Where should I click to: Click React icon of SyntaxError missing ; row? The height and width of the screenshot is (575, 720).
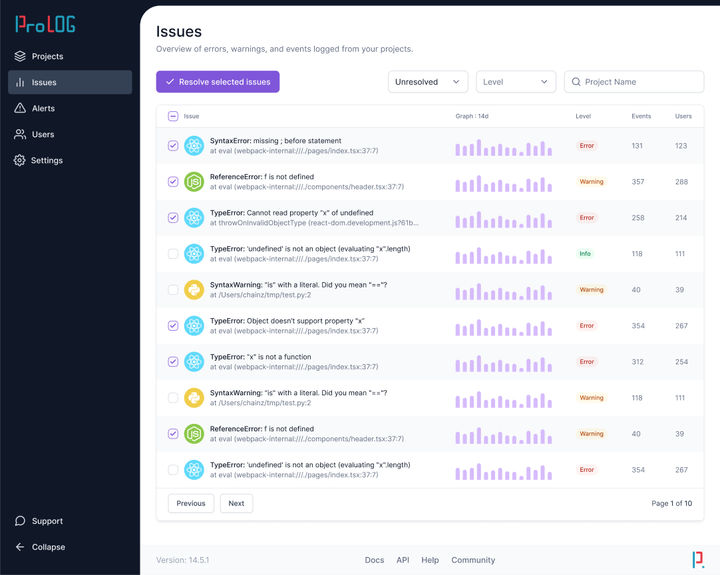point(194,146)
